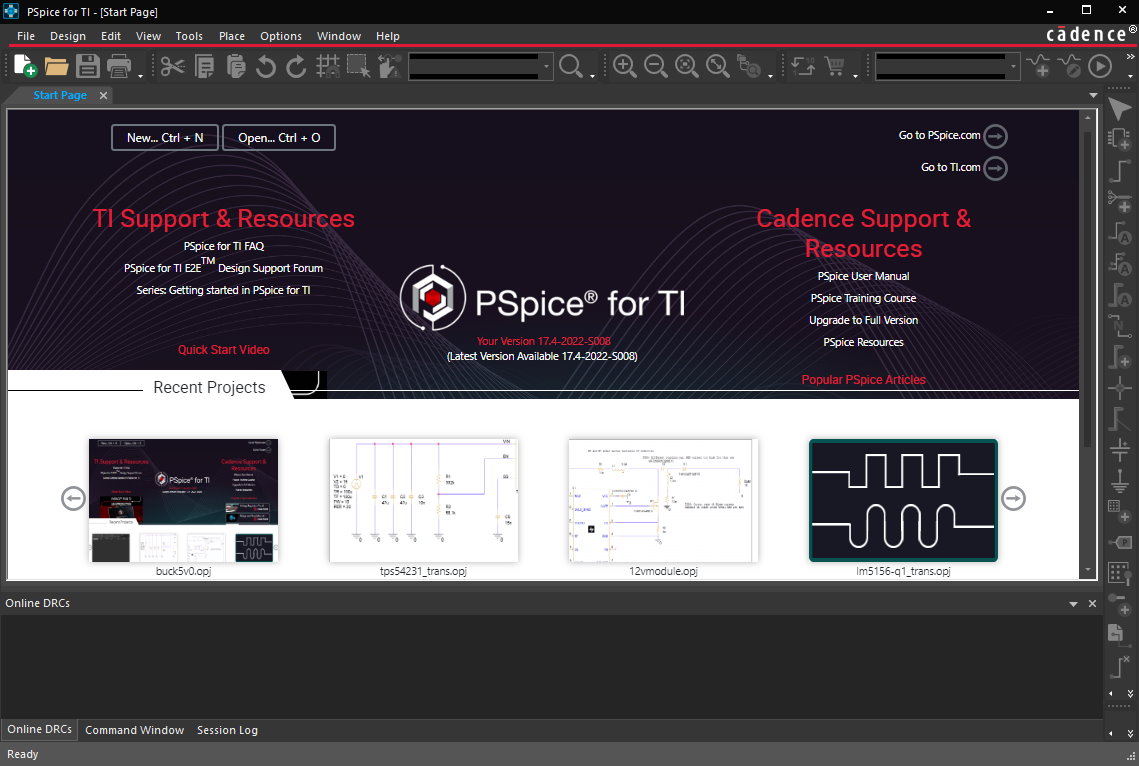The width and height of the screenshot is (1139, 766).
Task: Open the Help menu
Action: [387, 36]
